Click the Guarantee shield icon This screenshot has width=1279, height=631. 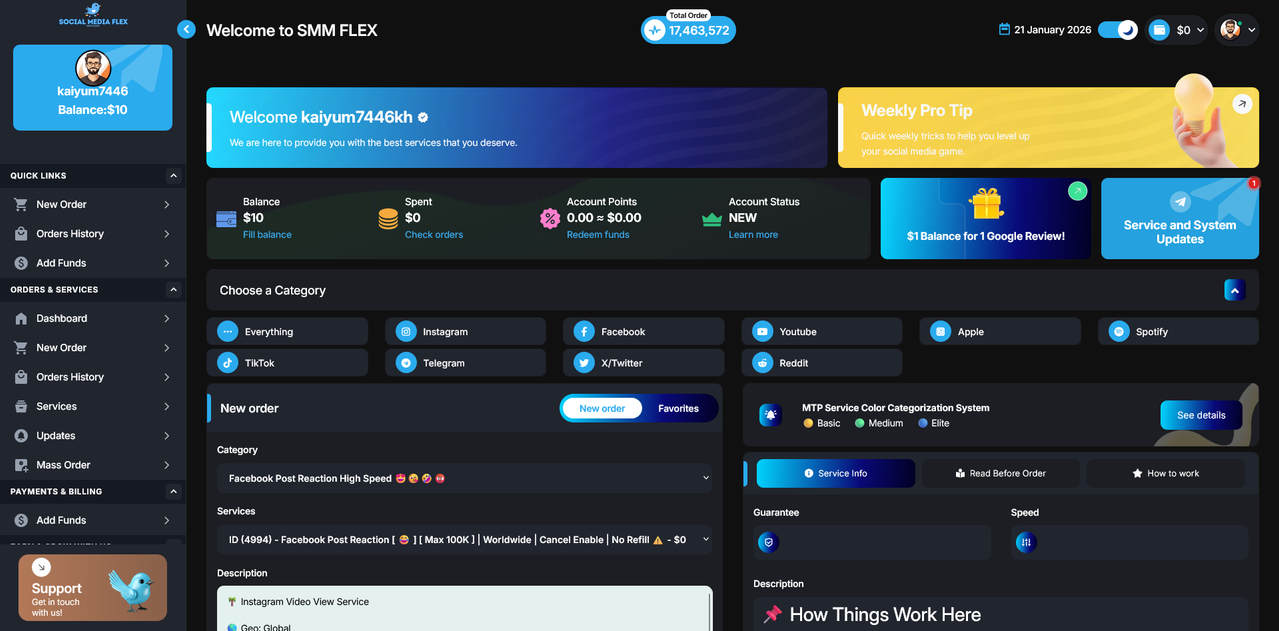(x=768, y=542)
